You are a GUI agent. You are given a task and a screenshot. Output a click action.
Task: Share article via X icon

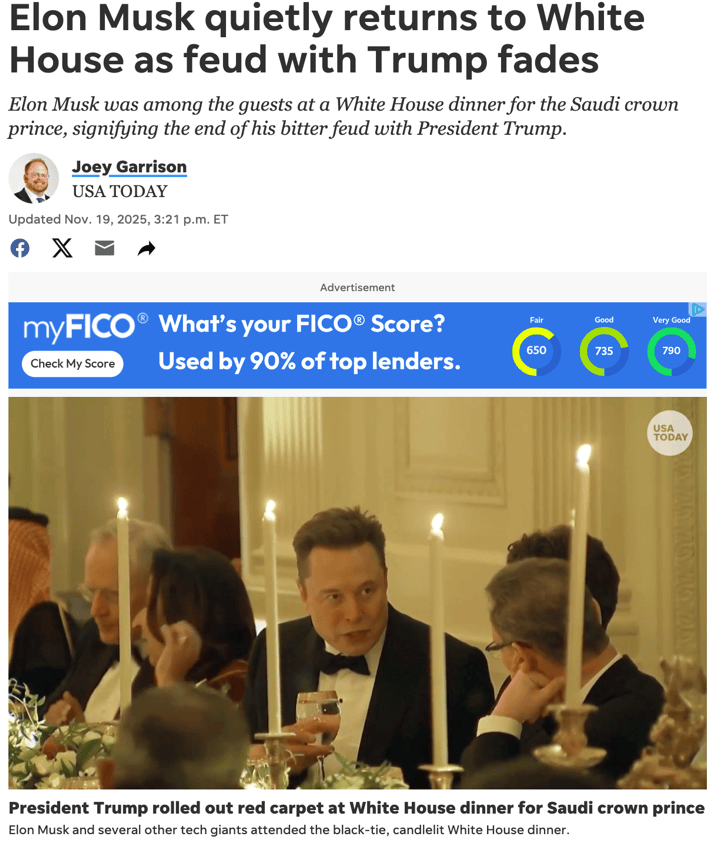point(62,248)
